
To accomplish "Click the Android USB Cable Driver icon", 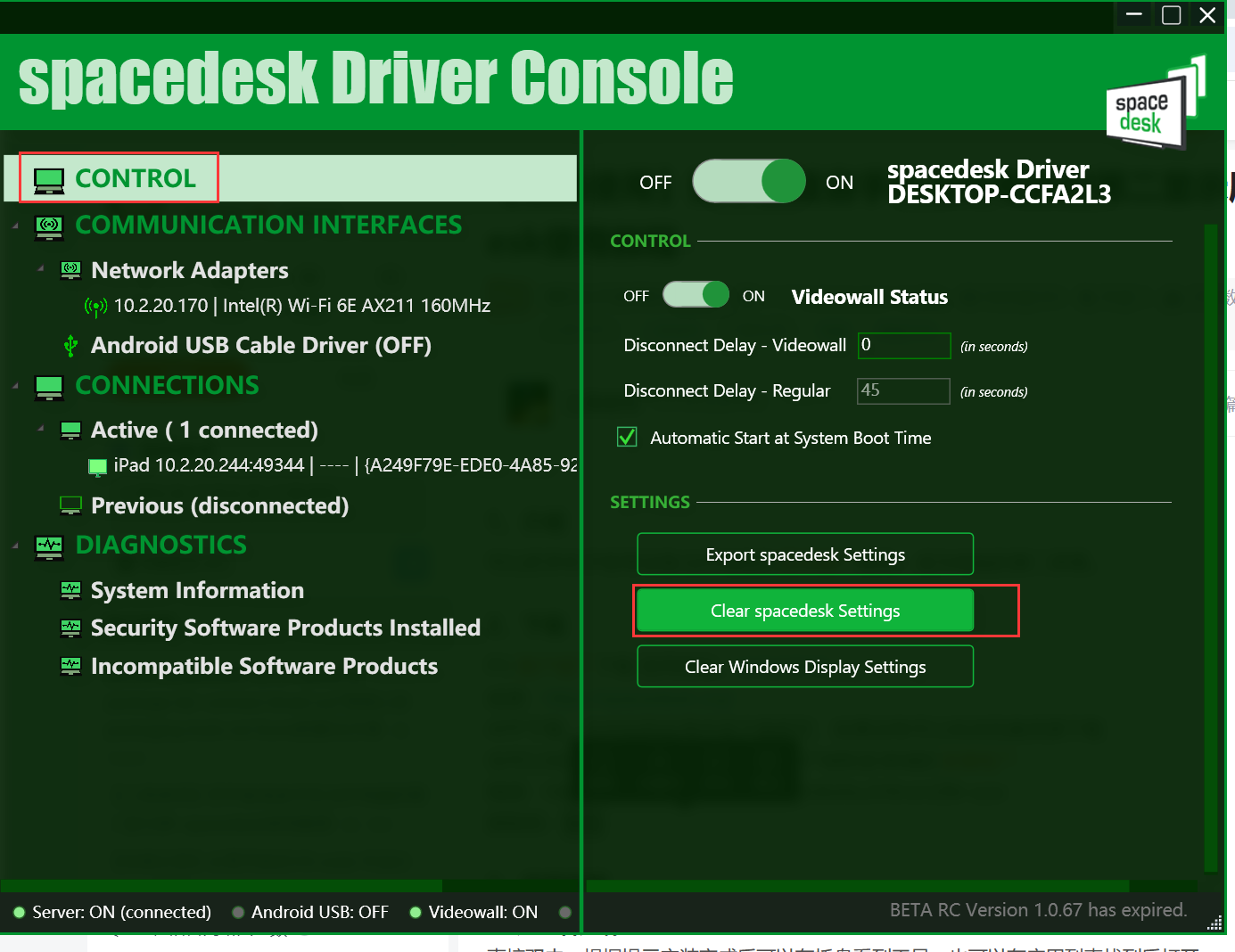I will (x=70, y=346).
